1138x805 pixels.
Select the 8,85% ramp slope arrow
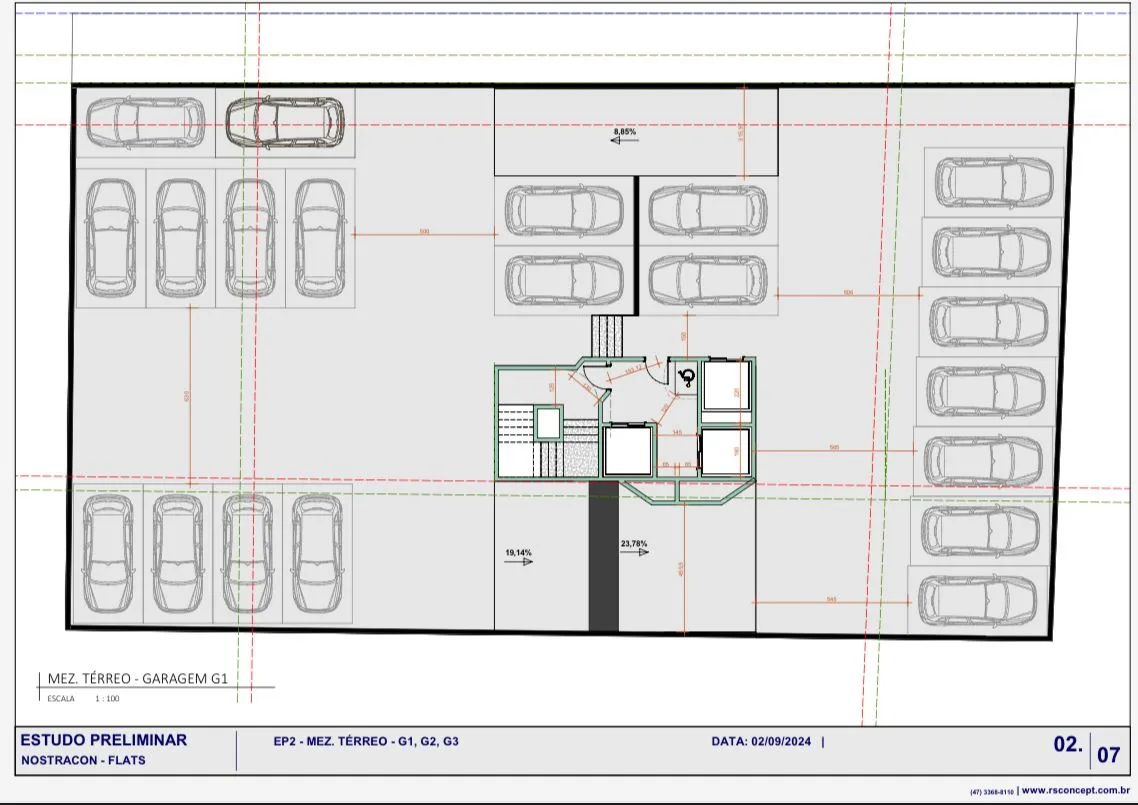tap(624, 140)
